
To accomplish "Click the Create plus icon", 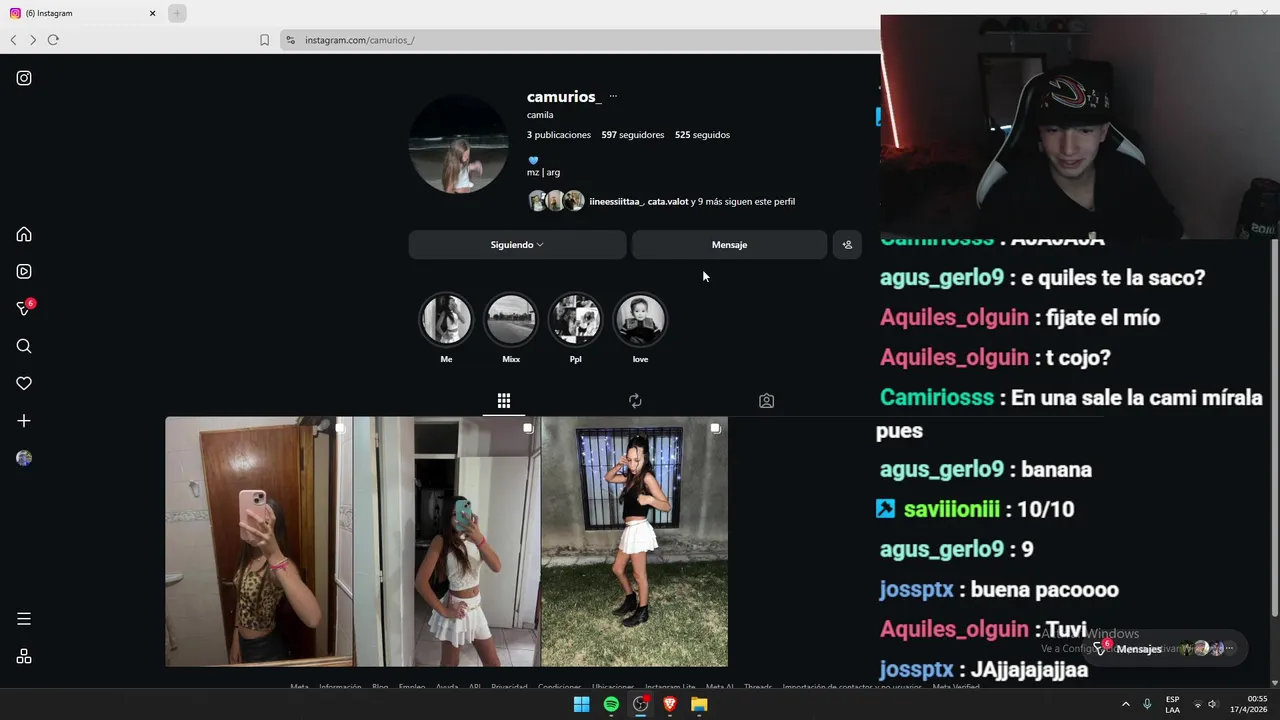I will [24, 421].
